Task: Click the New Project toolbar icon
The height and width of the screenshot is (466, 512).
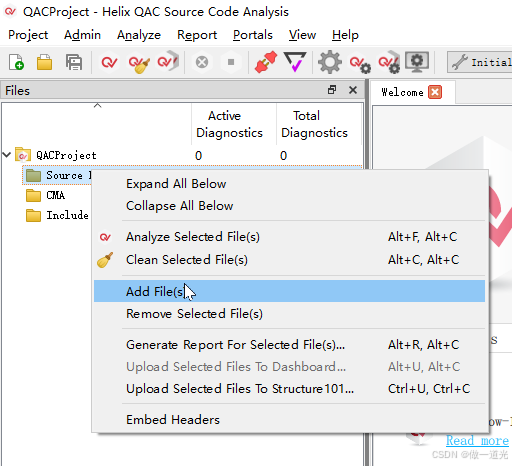Action: click(16, 62)
